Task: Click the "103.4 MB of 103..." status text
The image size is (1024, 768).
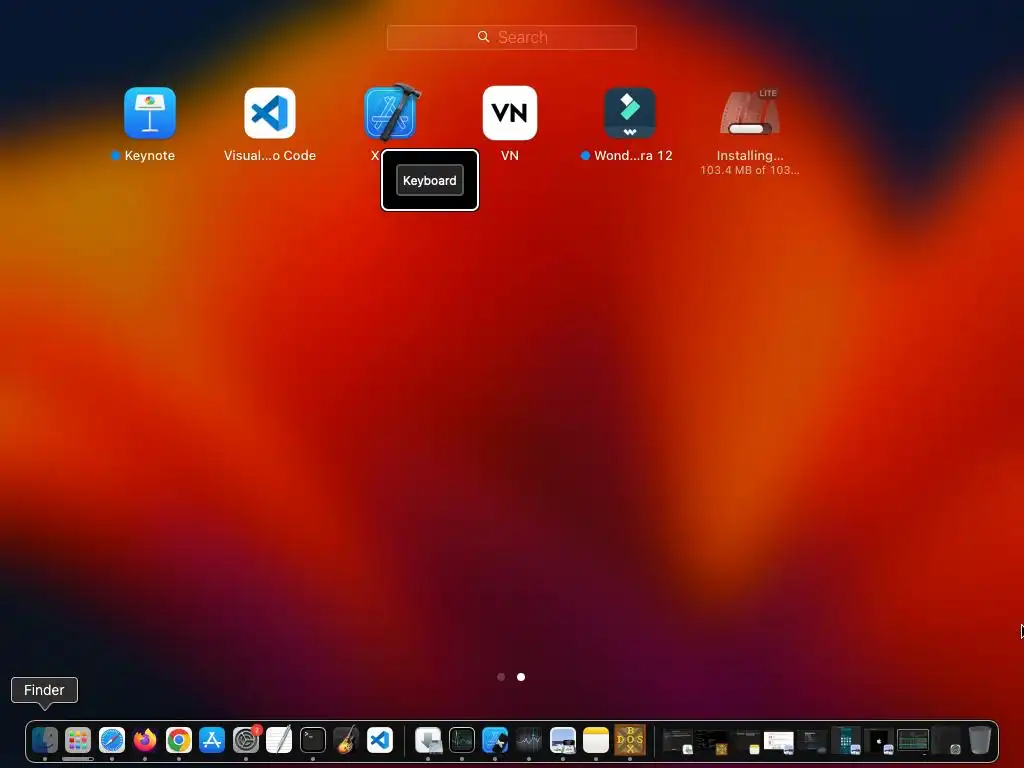Action: coord(750,170)
